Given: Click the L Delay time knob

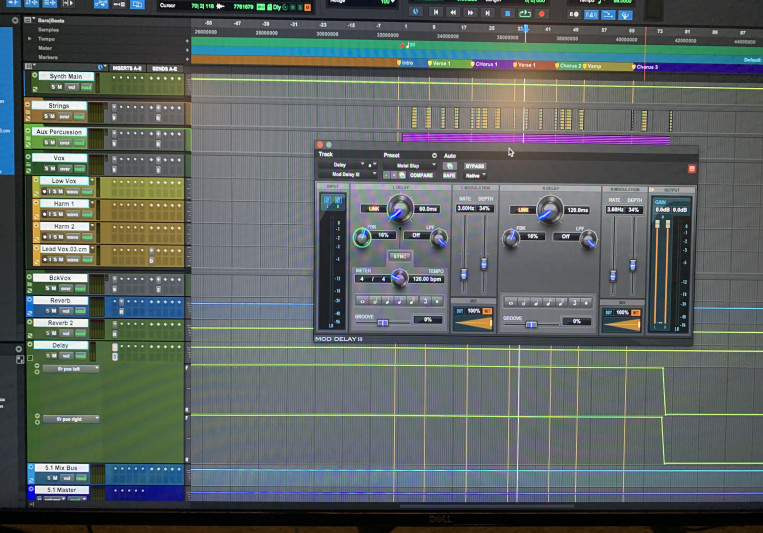Looking at the screenshot, I should click(x=400, y=208).
